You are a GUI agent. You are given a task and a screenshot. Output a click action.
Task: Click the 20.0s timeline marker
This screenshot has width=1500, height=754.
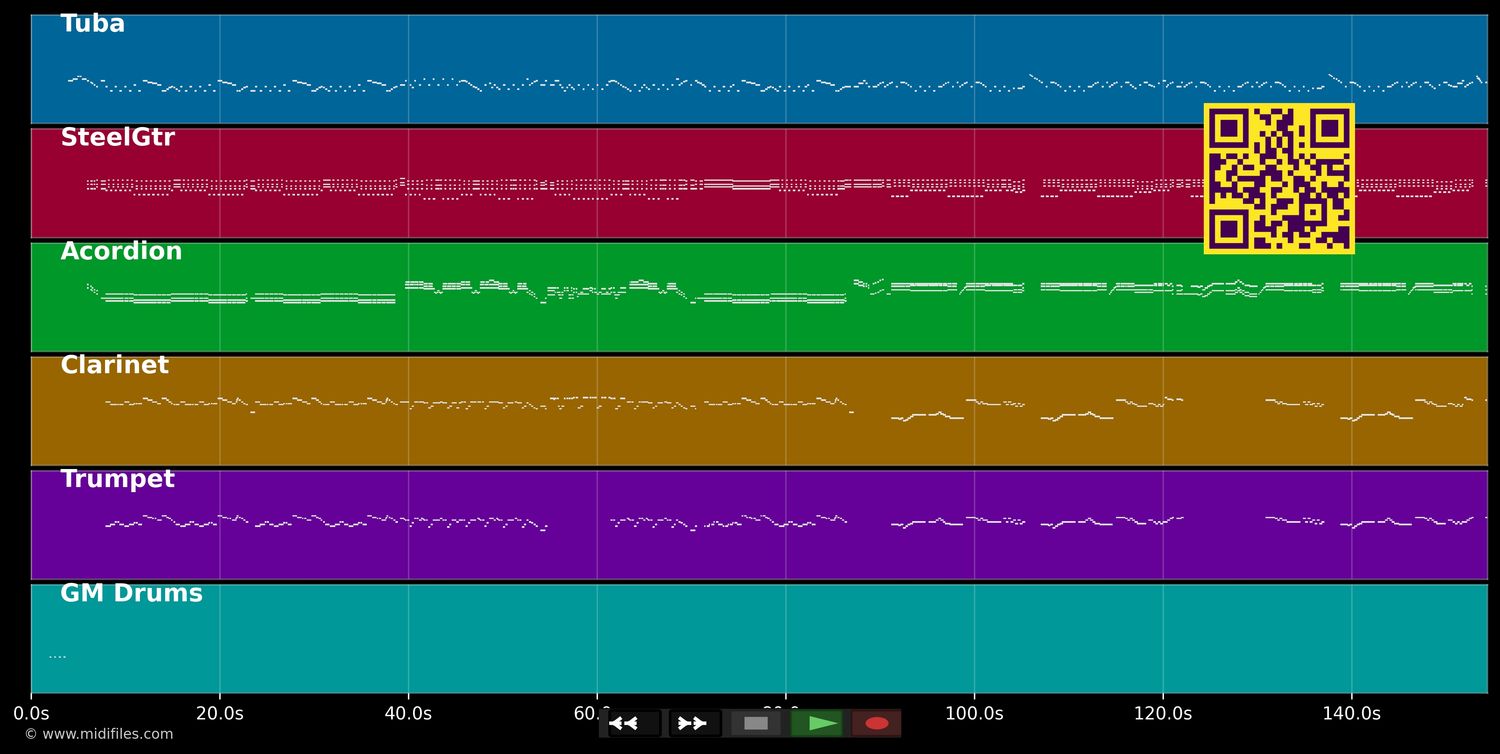click(219, 714)
